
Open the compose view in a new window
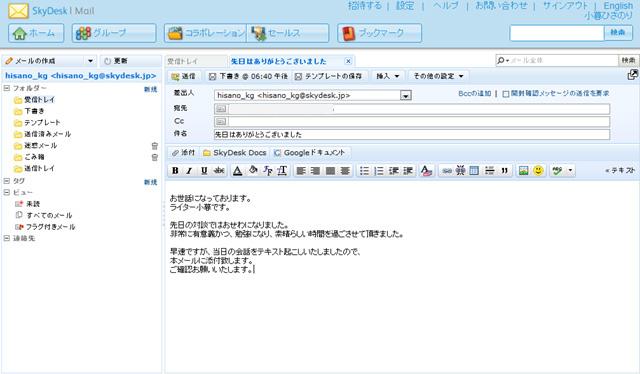coord(632,75)
